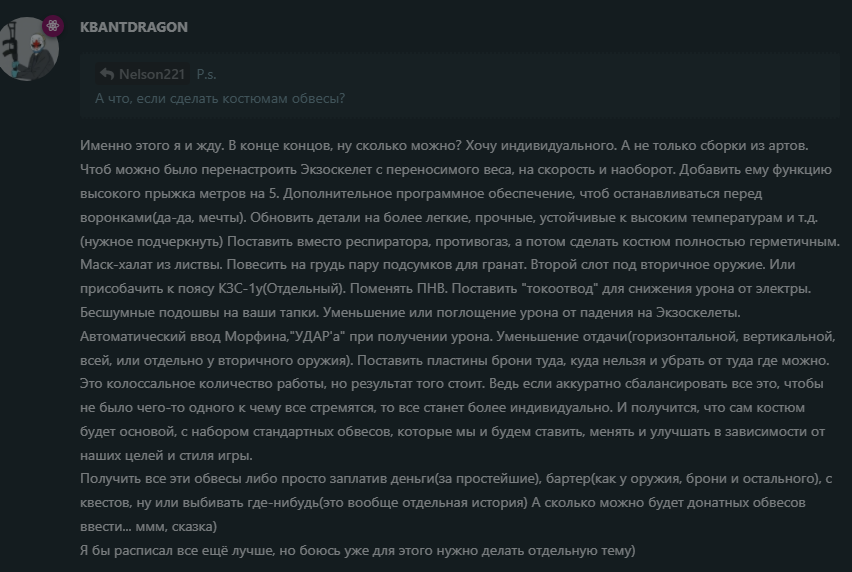Open the KBANTDRAGON username profile link
The image size is (852, 572).
point(134,27)
